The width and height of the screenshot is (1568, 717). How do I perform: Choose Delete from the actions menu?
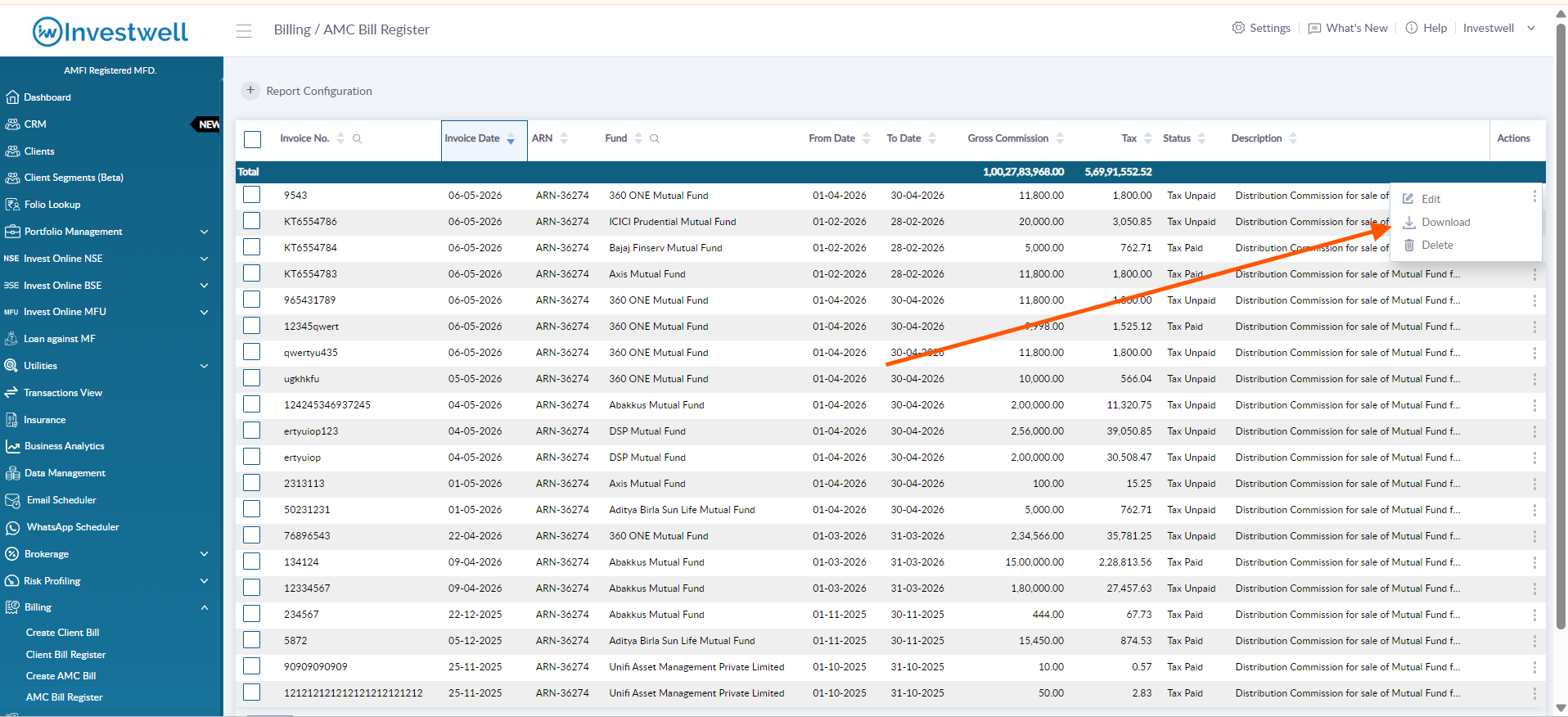1437,246
